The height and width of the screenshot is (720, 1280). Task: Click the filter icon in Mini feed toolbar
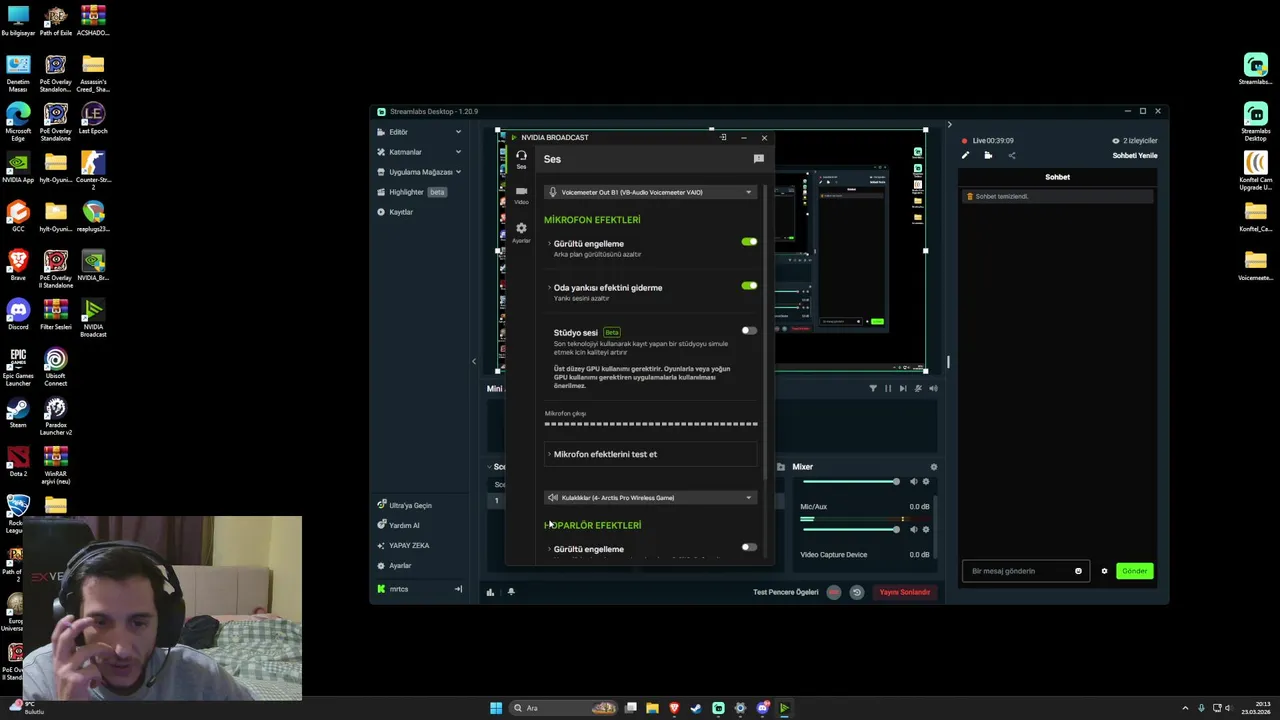click(873, 388)
